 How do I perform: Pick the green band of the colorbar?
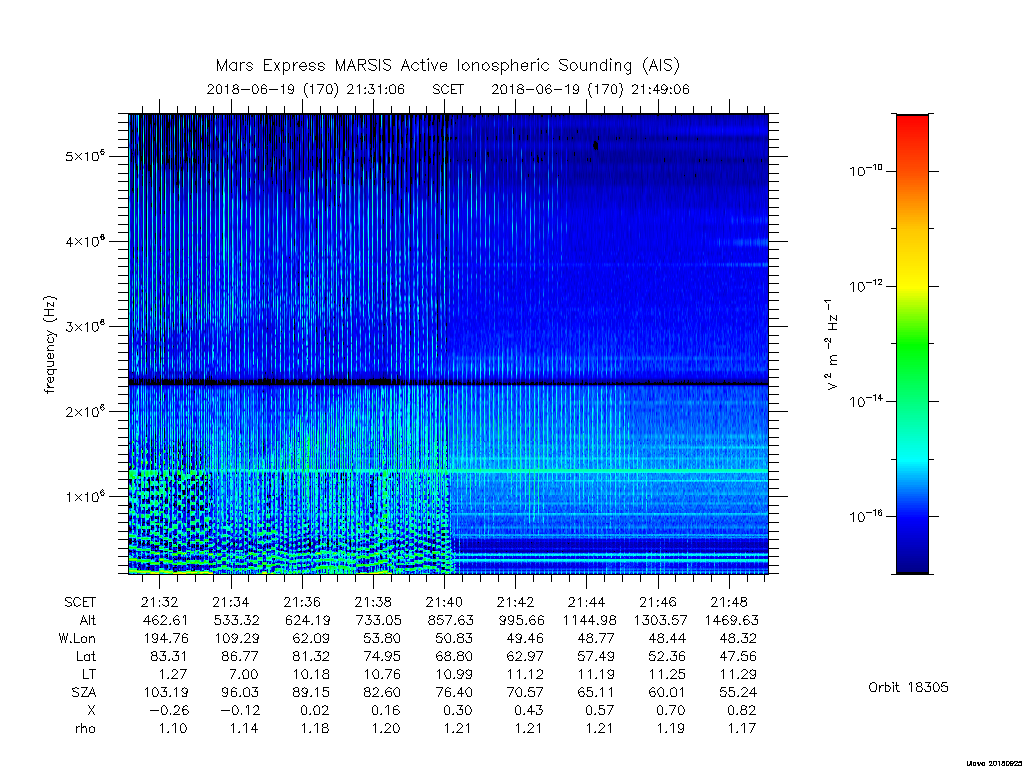pyautogui.click(x=912, y=343)
